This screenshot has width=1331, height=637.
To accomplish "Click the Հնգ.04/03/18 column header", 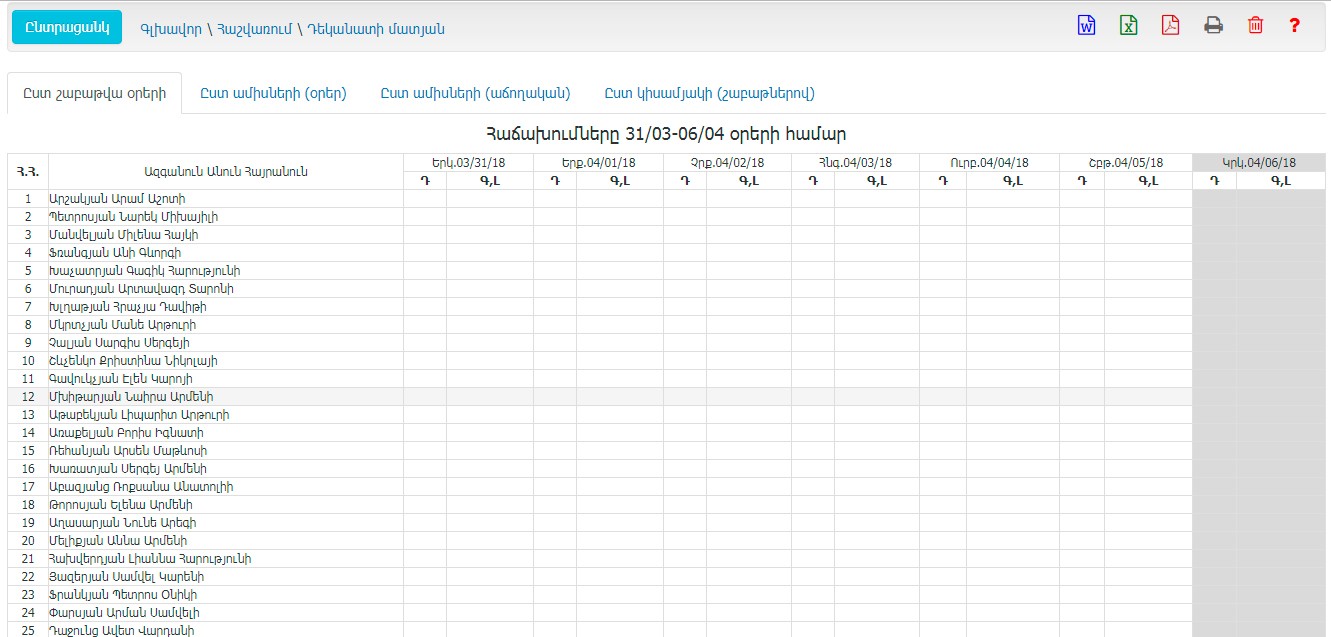I will coord(854,162).
